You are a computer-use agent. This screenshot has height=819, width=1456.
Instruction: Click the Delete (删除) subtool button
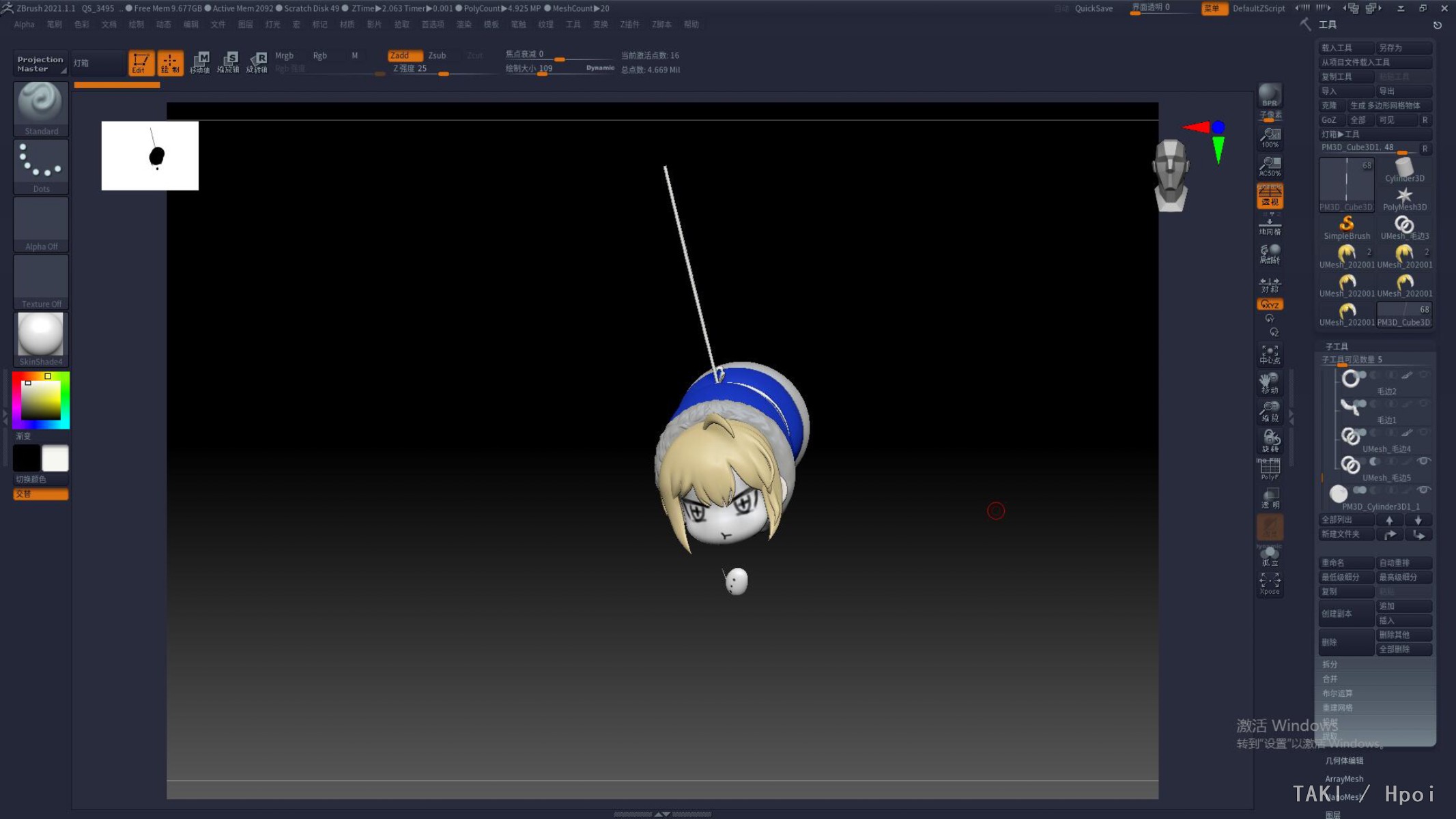point(1346,642)
